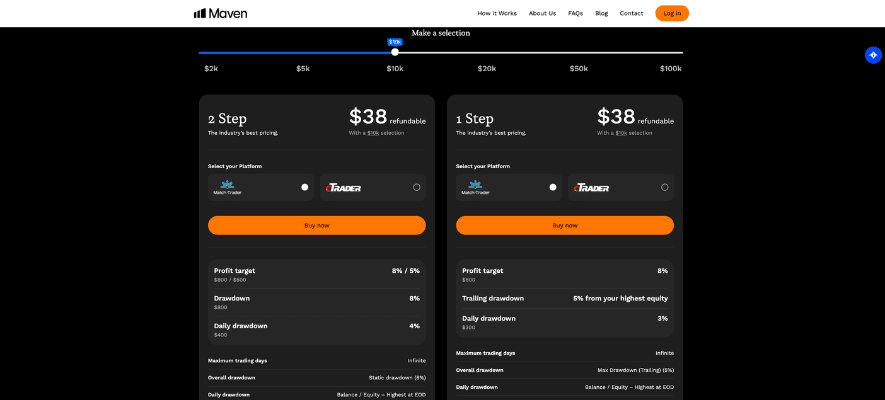Set slider to $2k label

(211, 69)
